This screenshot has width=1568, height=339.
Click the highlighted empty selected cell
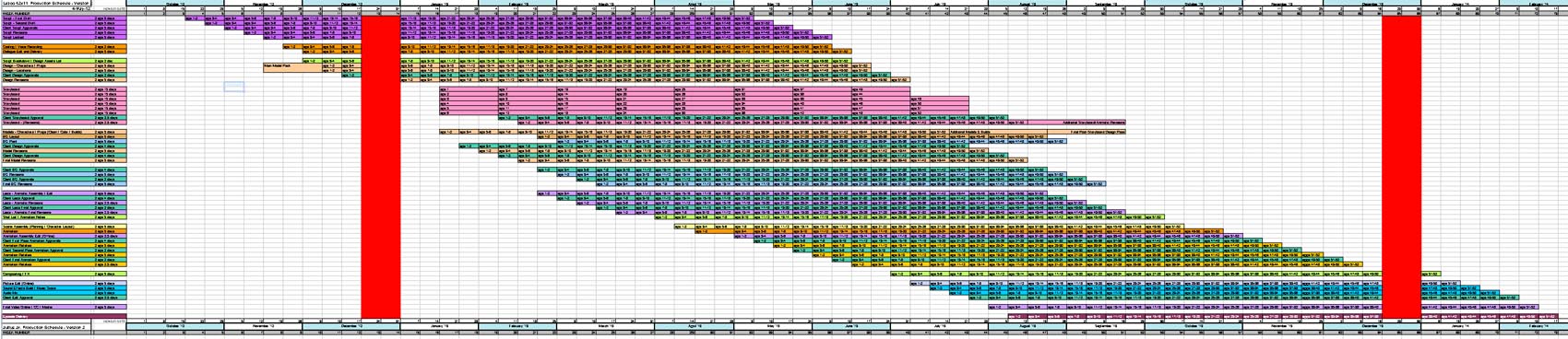[235, 86]
